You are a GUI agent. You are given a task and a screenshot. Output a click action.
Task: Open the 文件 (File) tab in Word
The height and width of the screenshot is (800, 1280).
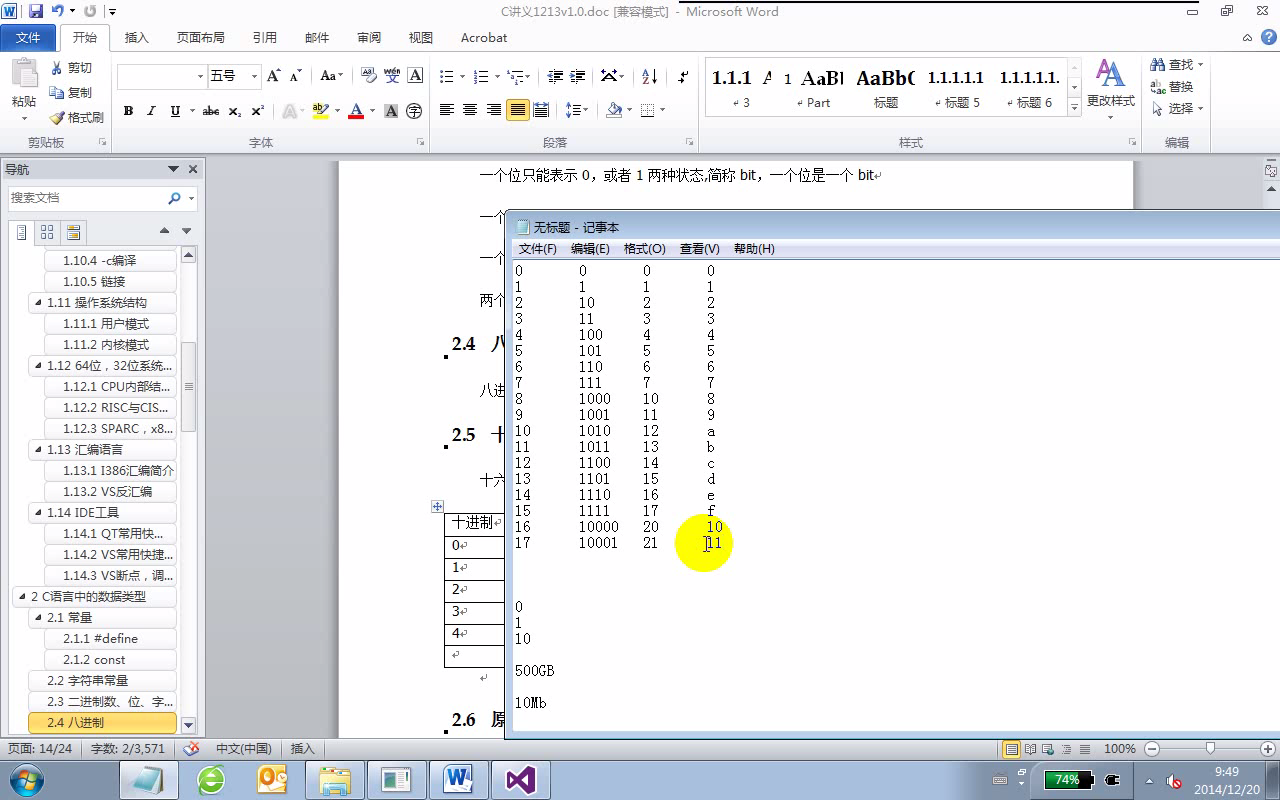point(28,38)
